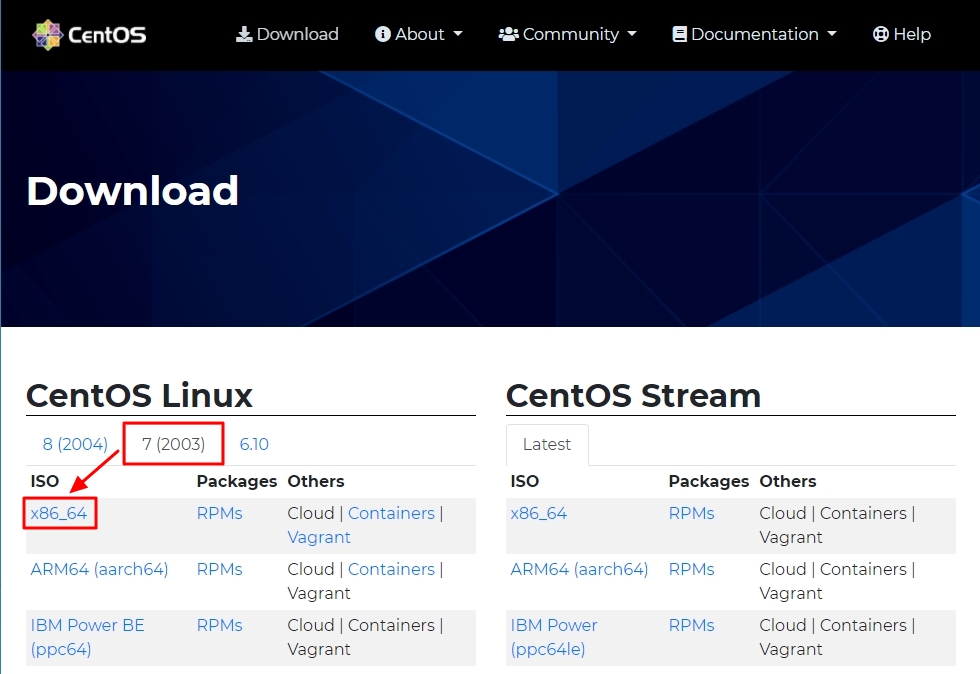The image size is (980, 674).
Task: Click the download arrow icon beside Download
Action: [244, 33]
